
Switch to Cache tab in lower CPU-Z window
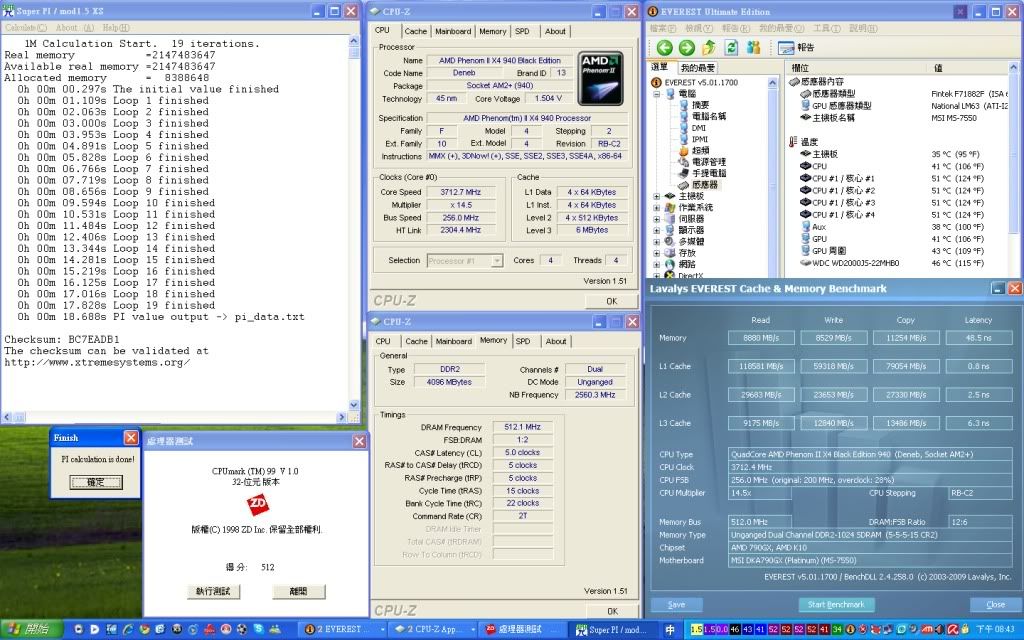click(416, 342)
